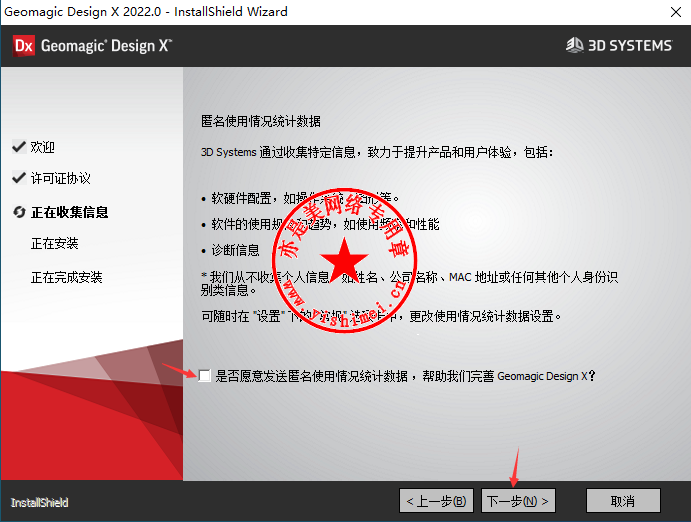
Task: Click the 3D Systems logo icon
Action: point(575,45)
